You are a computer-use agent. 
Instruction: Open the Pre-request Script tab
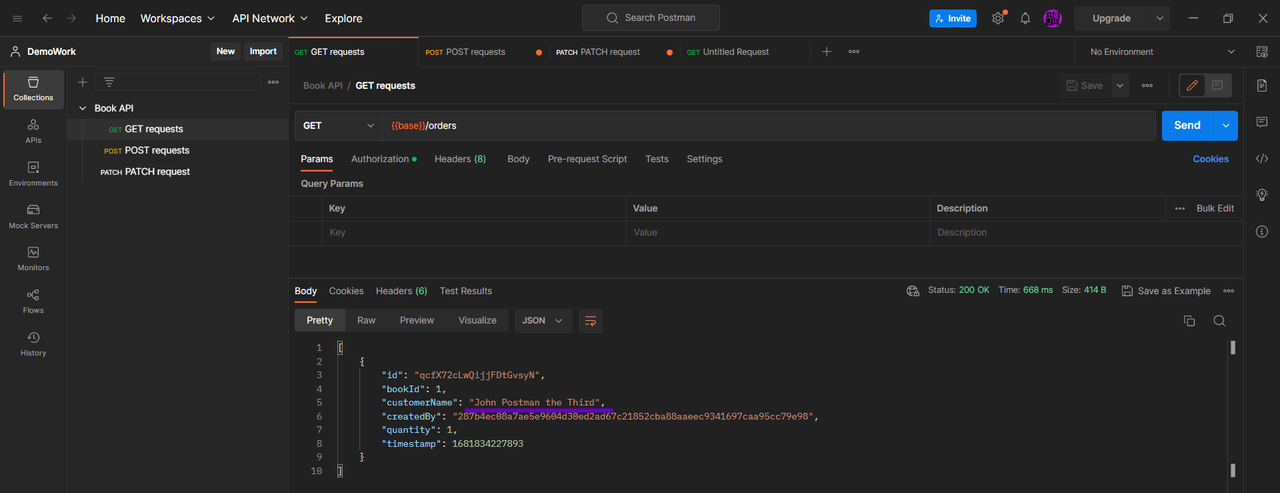click(x=587, y=159)
